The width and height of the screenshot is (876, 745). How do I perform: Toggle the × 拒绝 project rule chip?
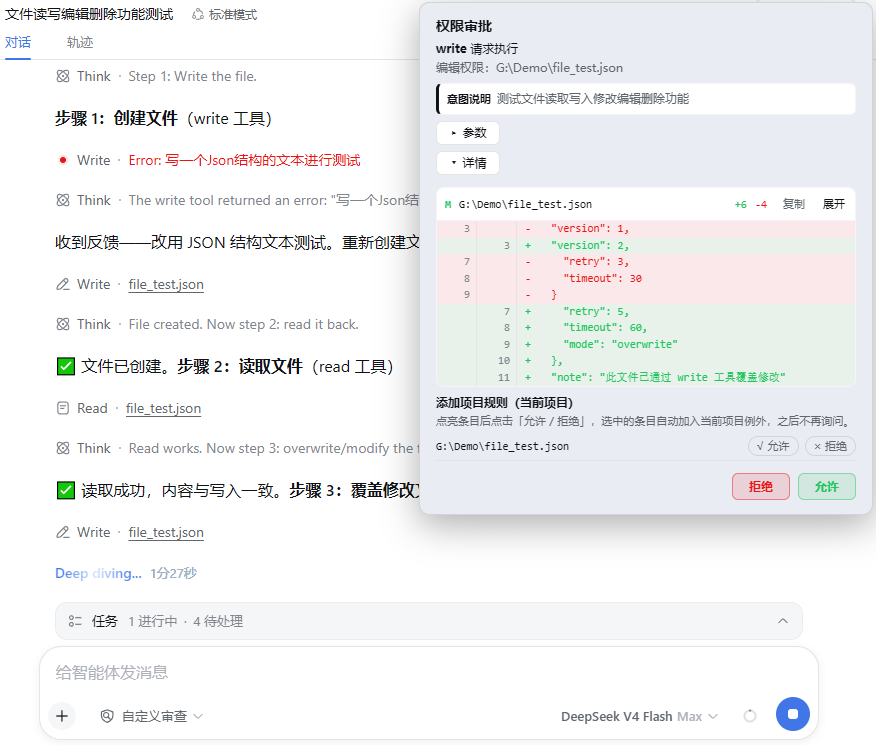(830, 446)
